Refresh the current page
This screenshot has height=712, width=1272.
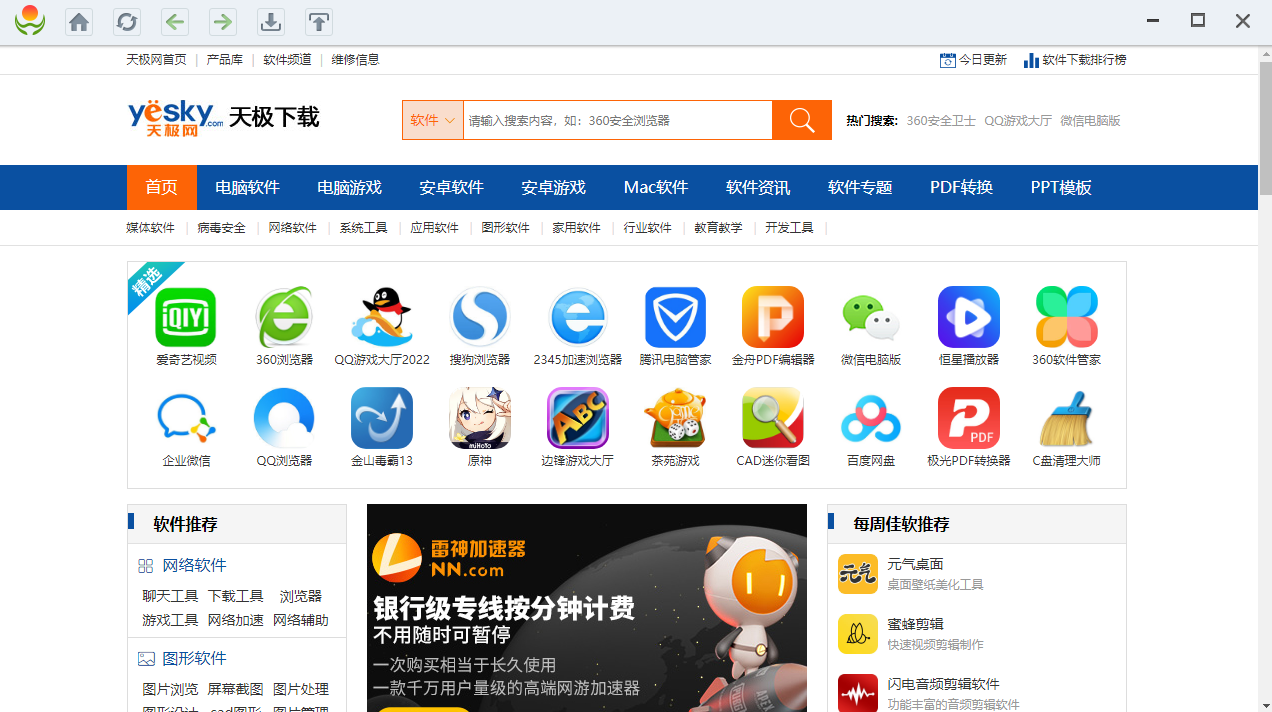coord(127,22)
